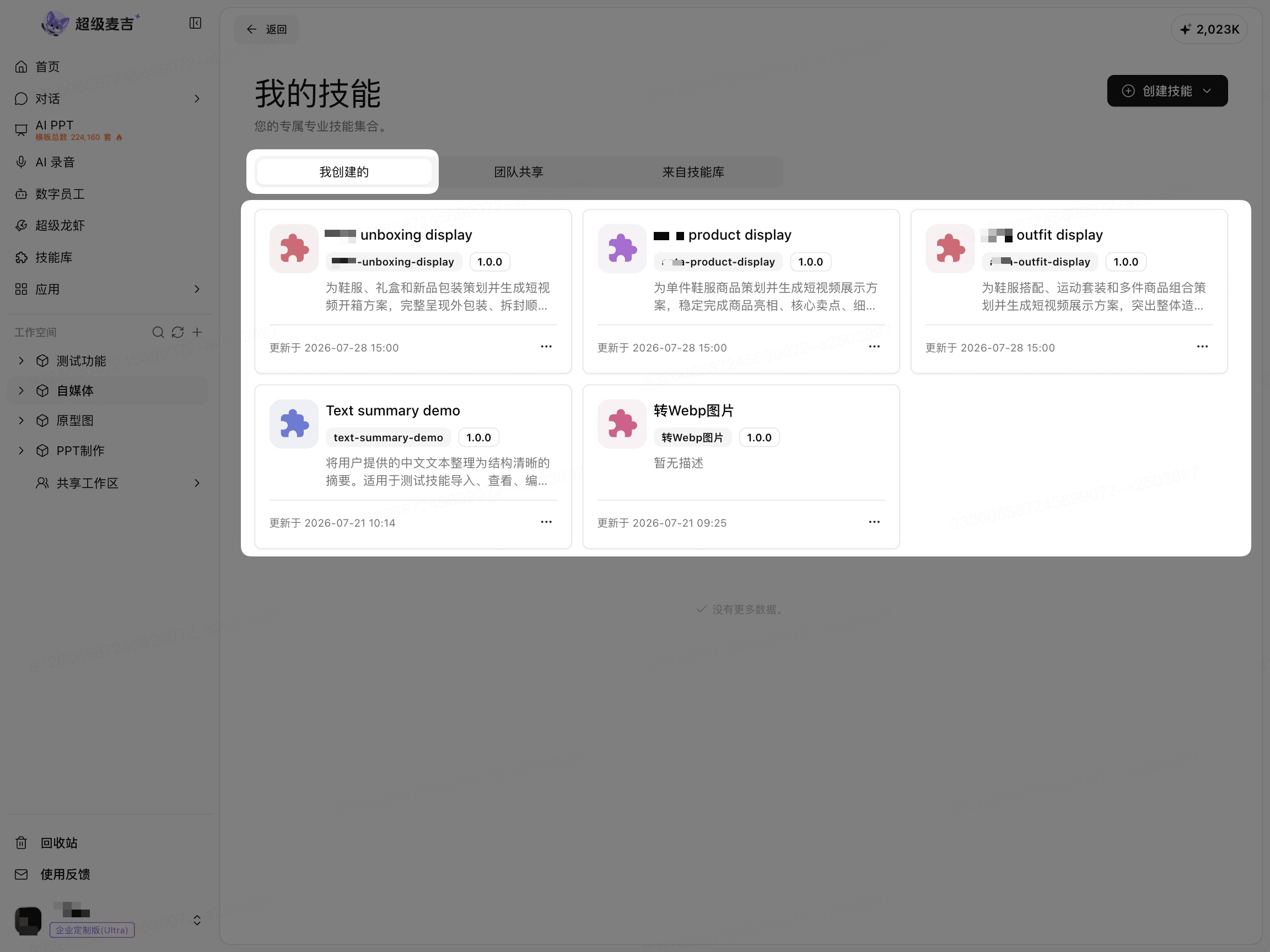The image size is (1270, 952).
Task: Switch to 团队共享 tab
Action: point(519,171)
